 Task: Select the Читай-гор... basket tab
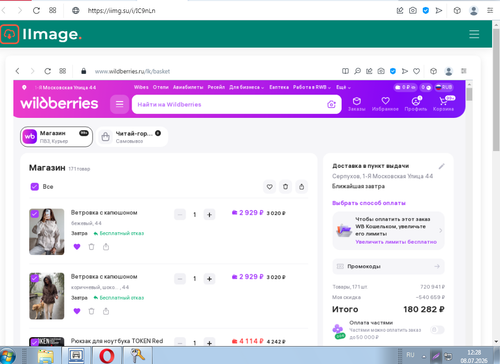[x=132, y=137]
